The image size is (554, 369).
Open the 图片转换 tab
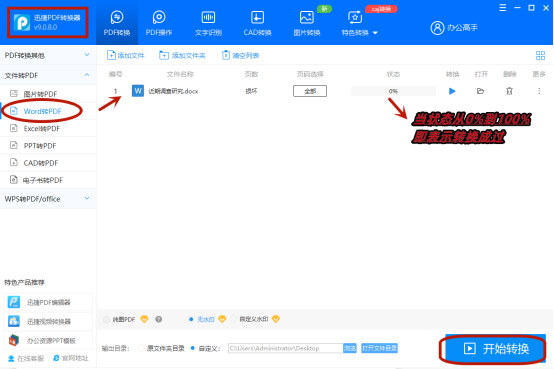(307, 23)
